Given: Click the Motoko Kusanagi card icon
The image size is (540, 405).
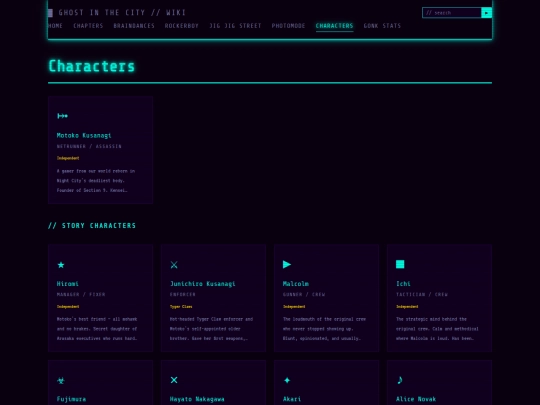Looking at the screenshot, I should pos(62,116).
